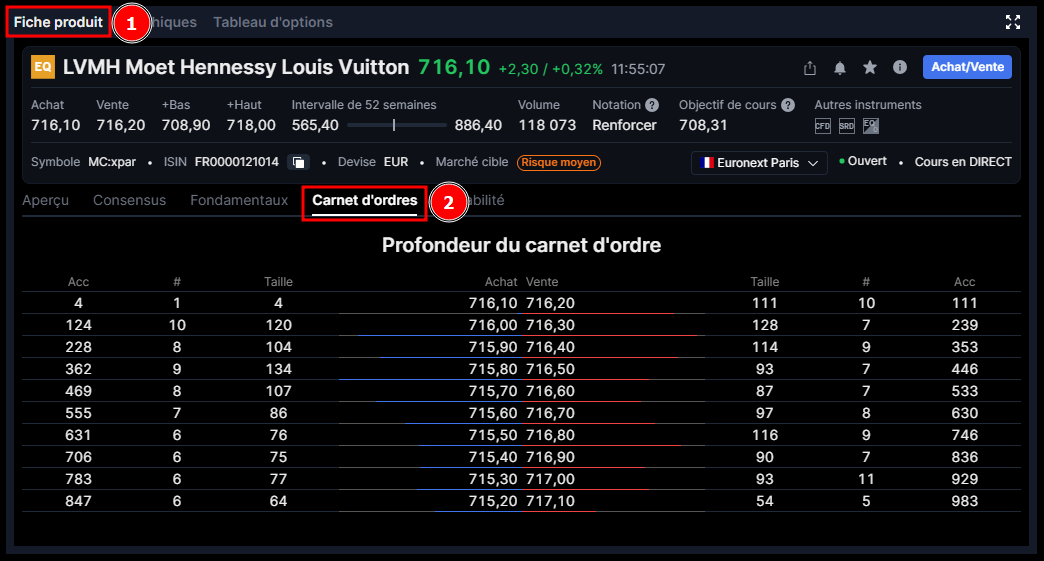
Task: Copy the ISIN code with copy icon
Action: 299,162
